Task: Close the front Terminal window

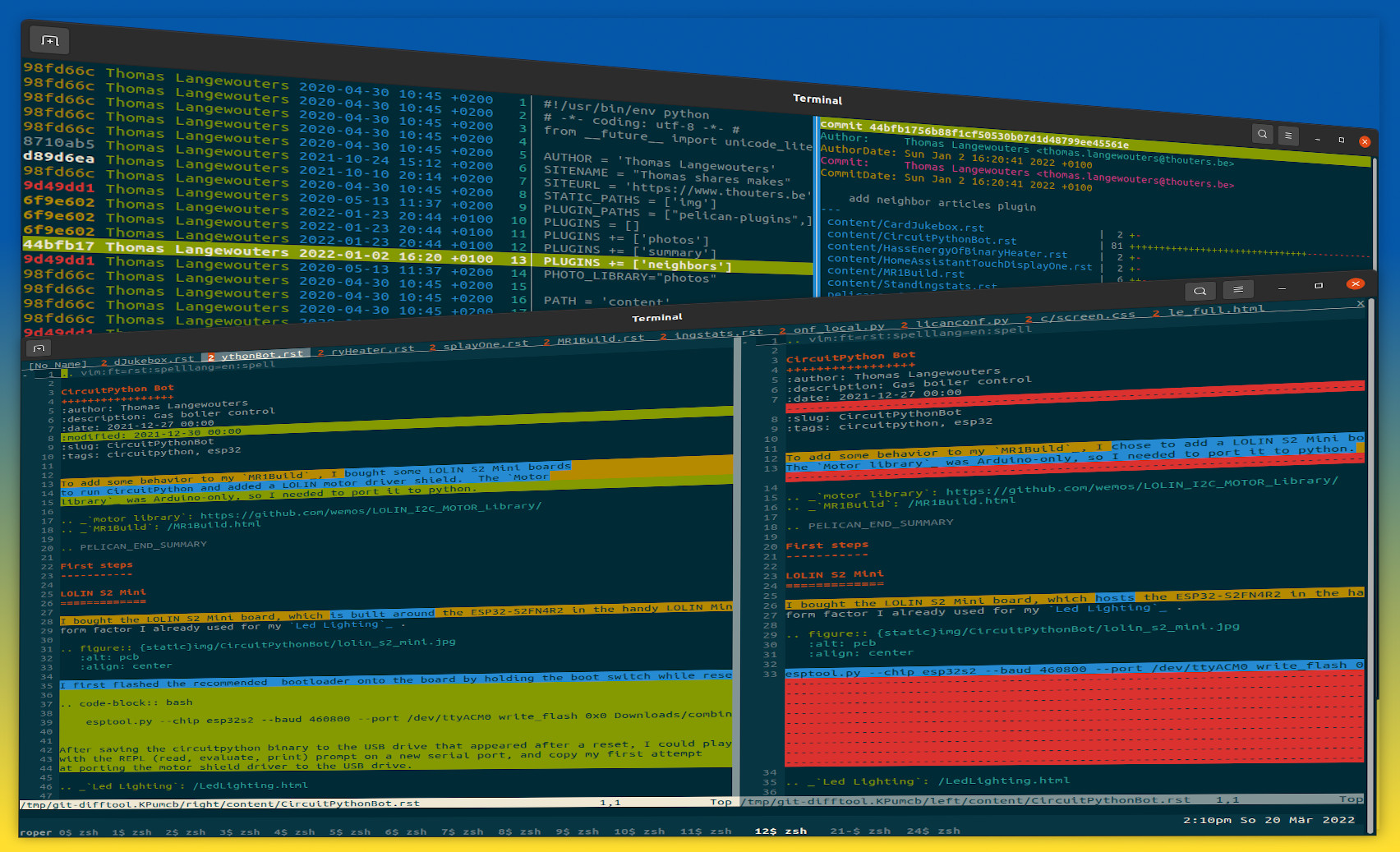Action: pyautogui.click(x=1356, y=283)
